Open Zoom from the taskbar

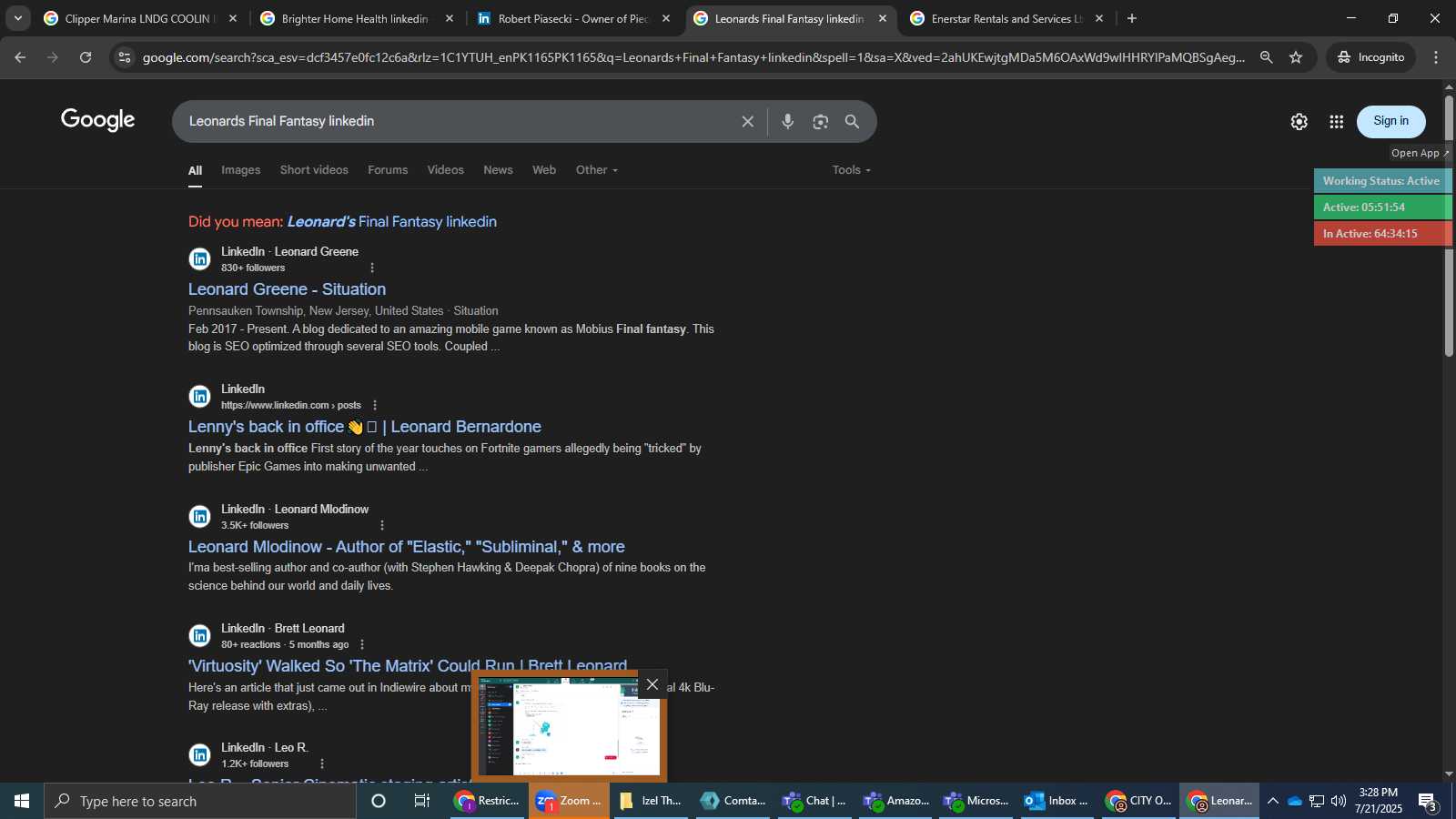[569, 801]
